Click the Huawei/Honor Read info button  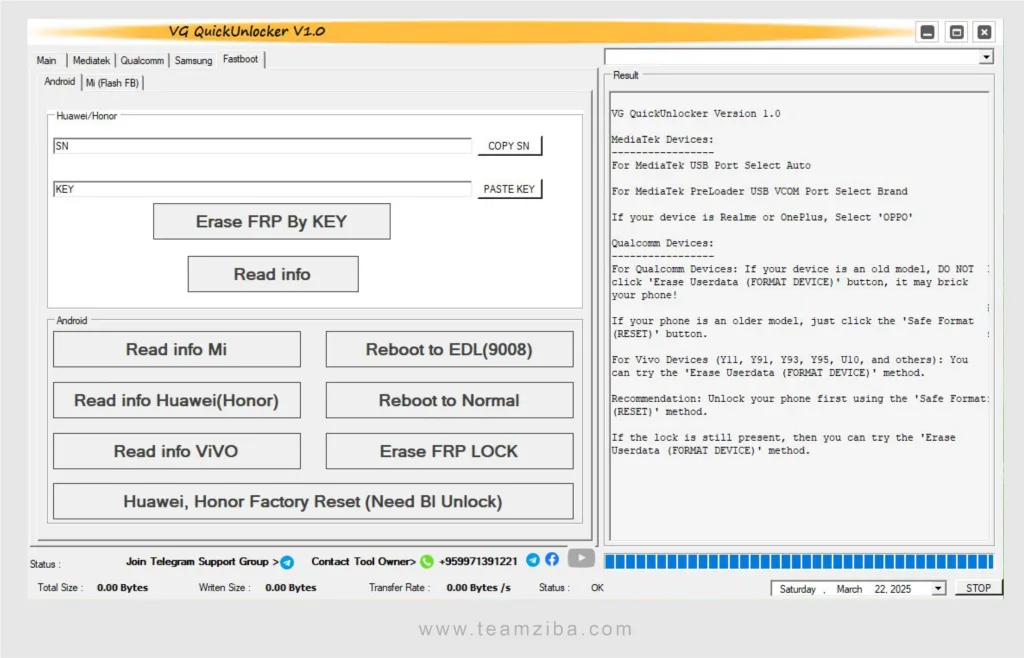click(x=272, y=274)
